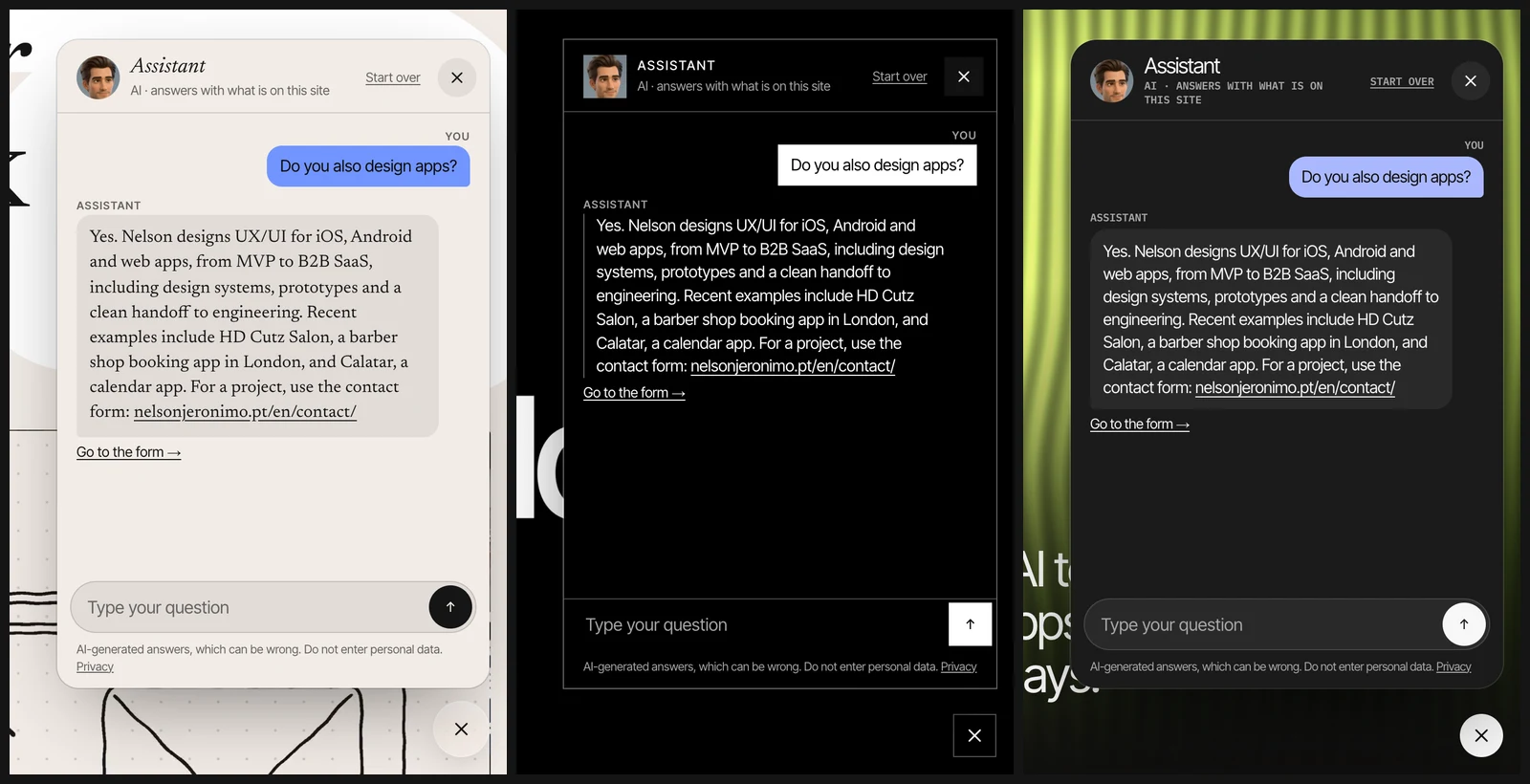Click white user message bubble, black panel

point(877,165)
